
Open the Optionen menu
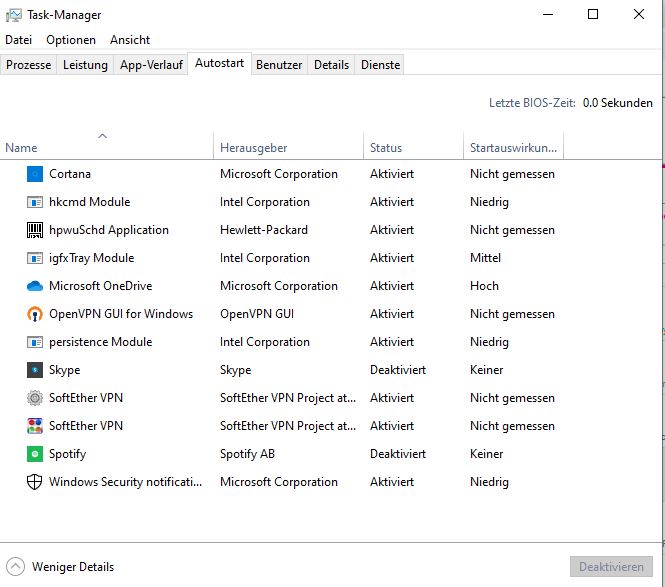click(x=71, y=40)
